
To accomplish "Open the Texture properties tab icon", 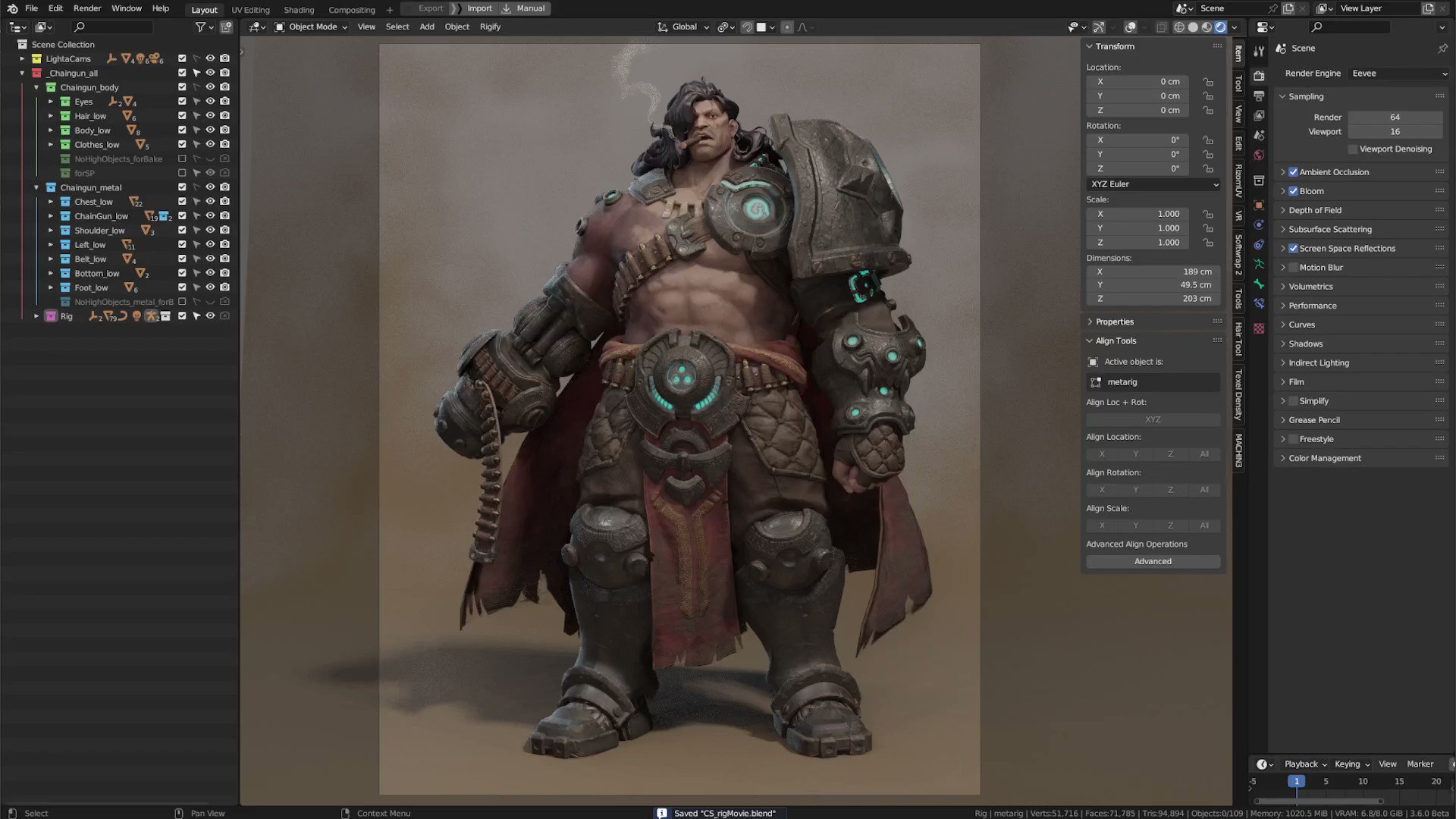I will point(1259,328).
